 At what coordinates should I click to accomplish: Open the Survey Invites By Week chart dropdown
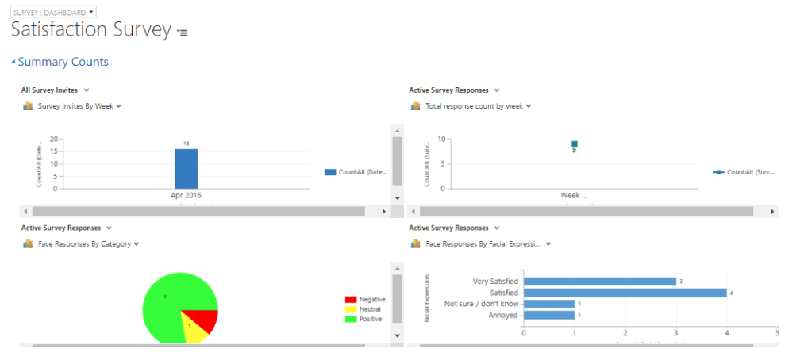(118, 106)
